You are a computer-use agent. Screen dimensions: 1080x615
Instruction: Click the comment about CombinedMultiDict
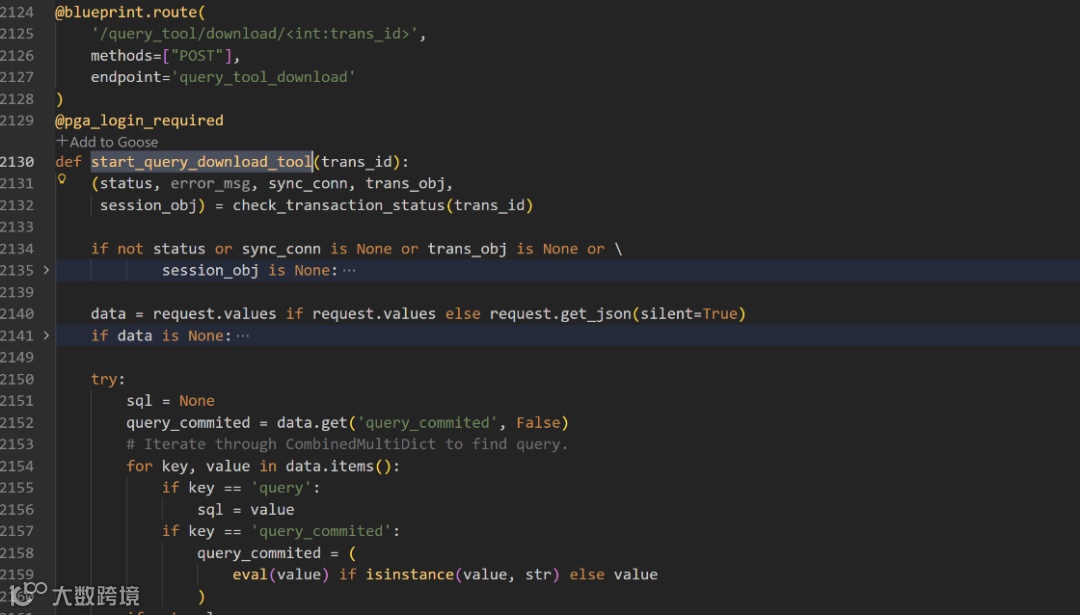(x=347, y=444)
